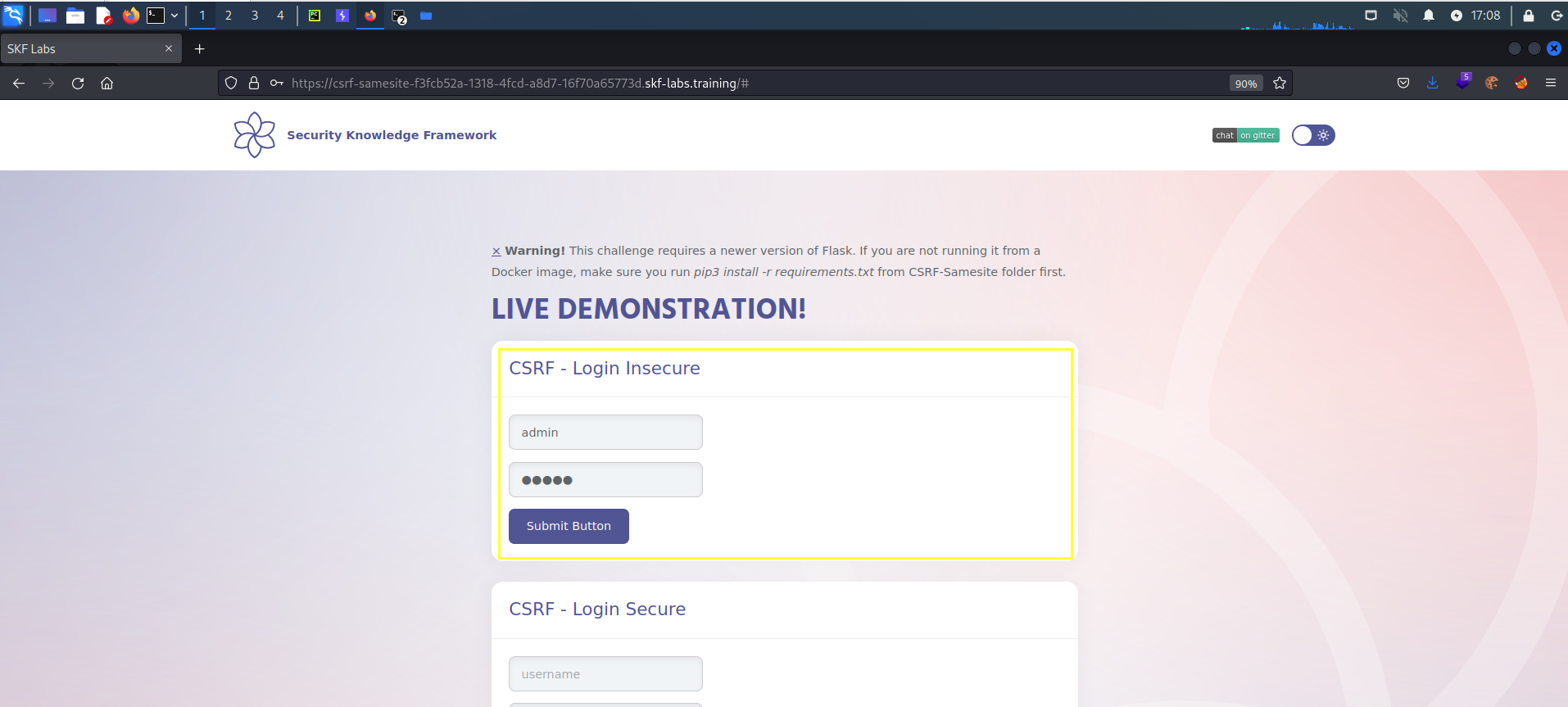Open the terminal emulator launcher
Viewport: 1568px width, 707px height.
point(156,16)
